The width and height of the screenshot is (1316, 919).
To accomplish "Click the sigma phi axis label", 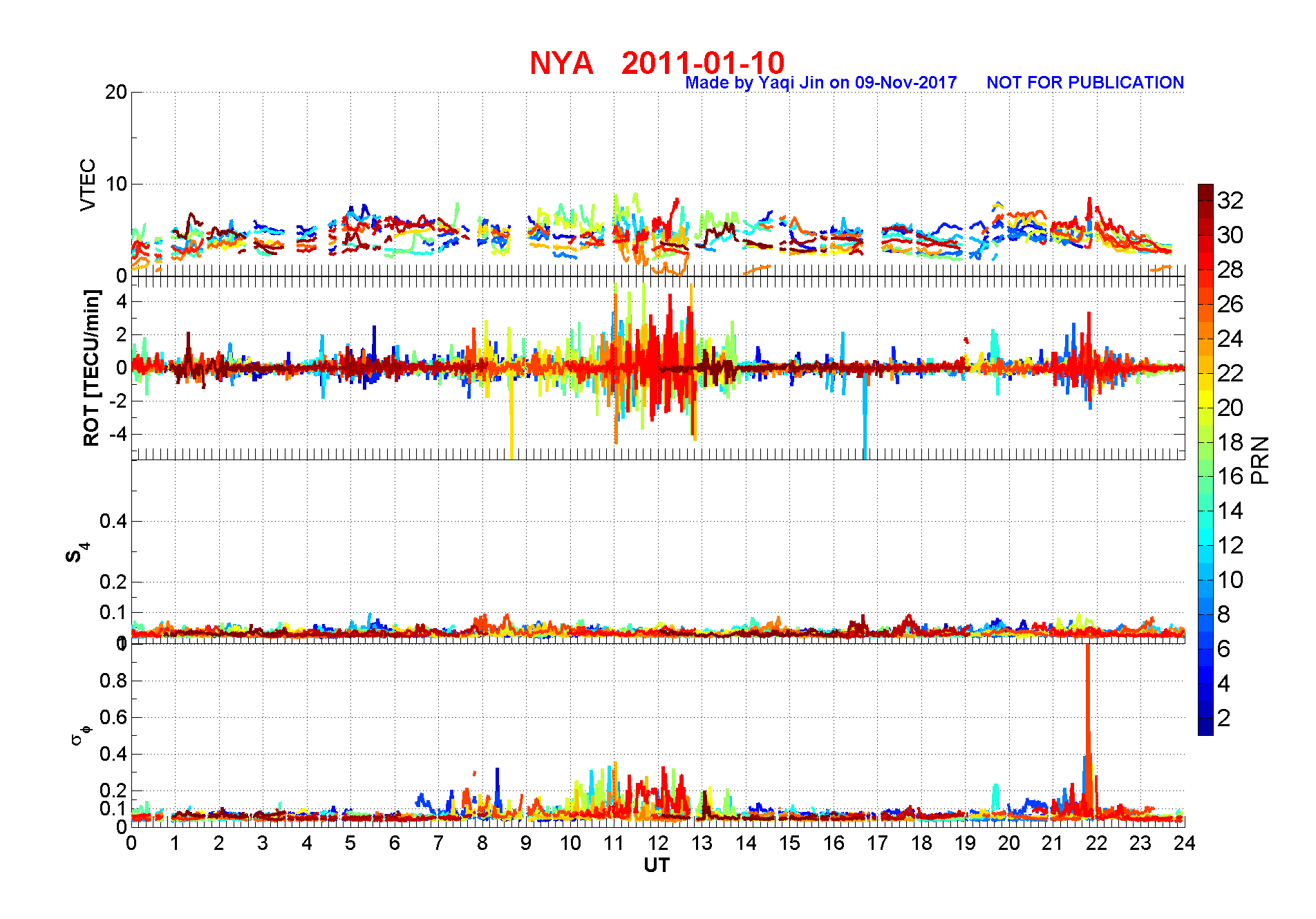I will (x=81, y=734).
